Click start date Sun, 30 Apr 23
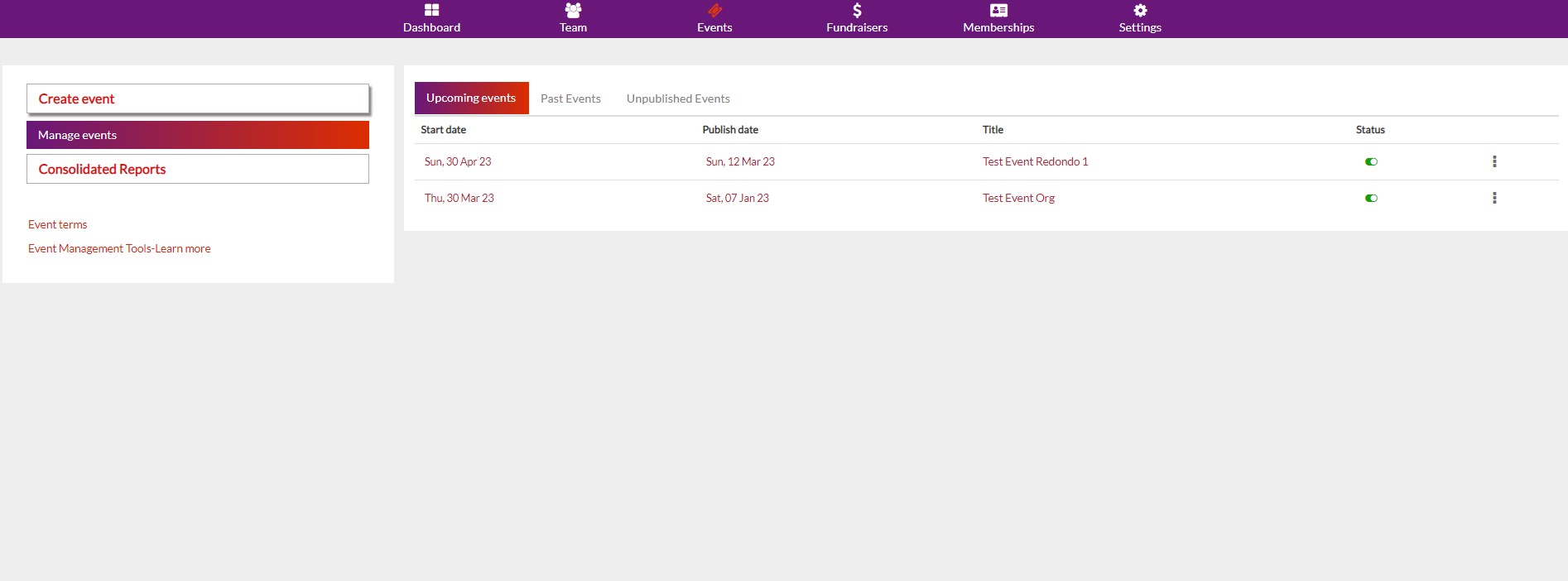 [x=458, y=161]
